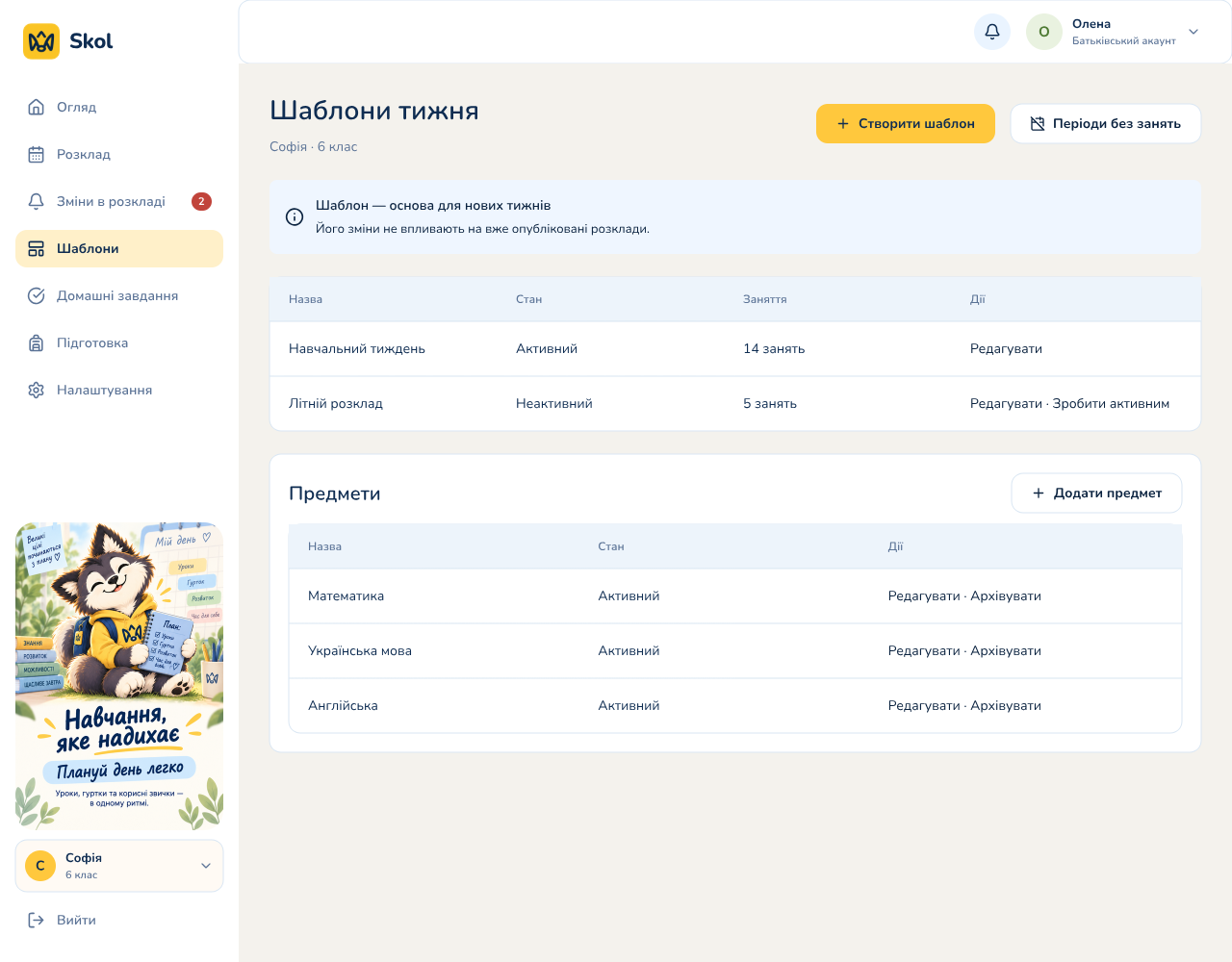Select the Шаблони menu item
This screenshot has height=962, width=1232.
pos(119,248)
